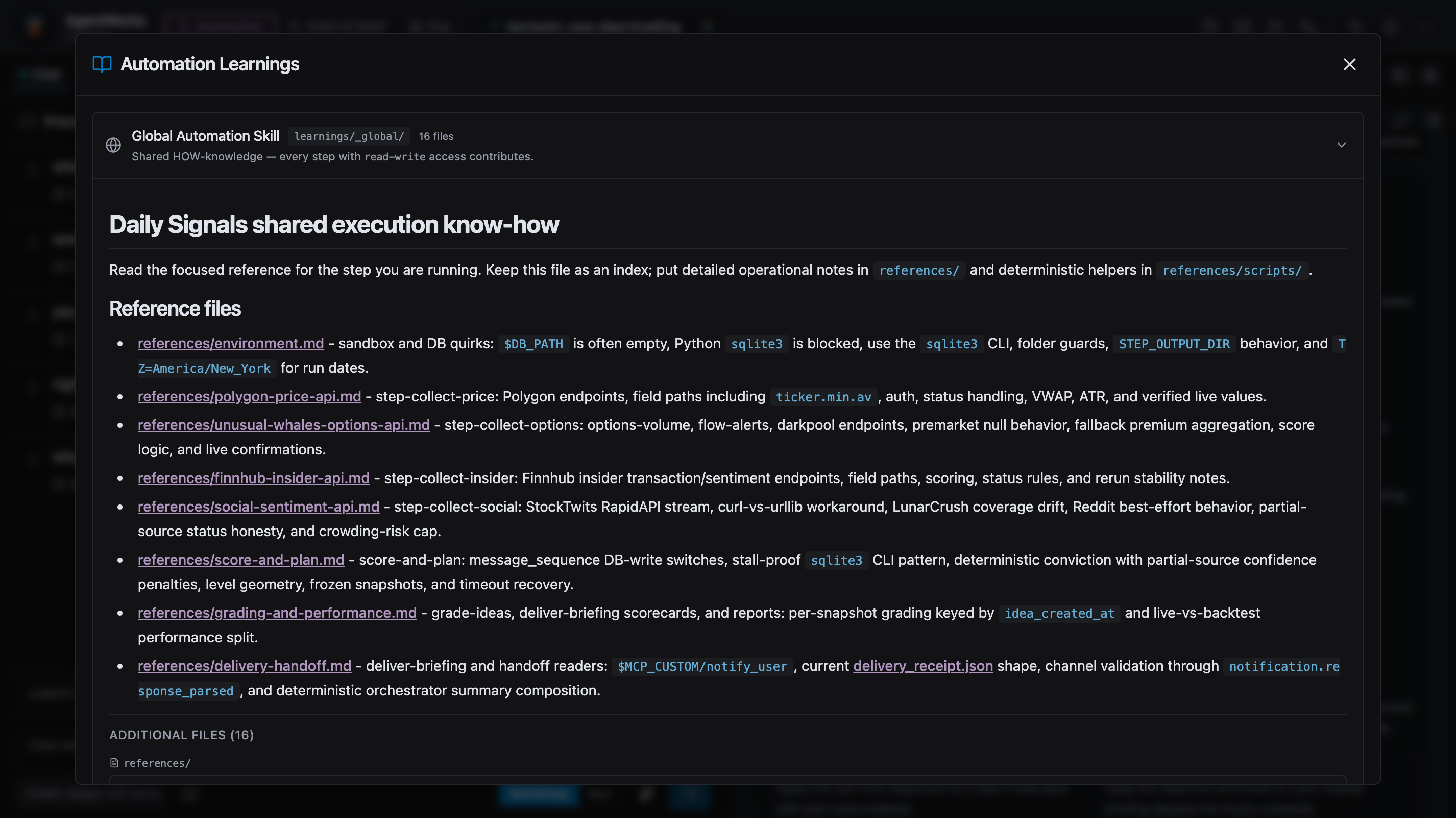Open references/delivery-handoff.md link
Screen dimensions: 1456x818
[244, 666]
